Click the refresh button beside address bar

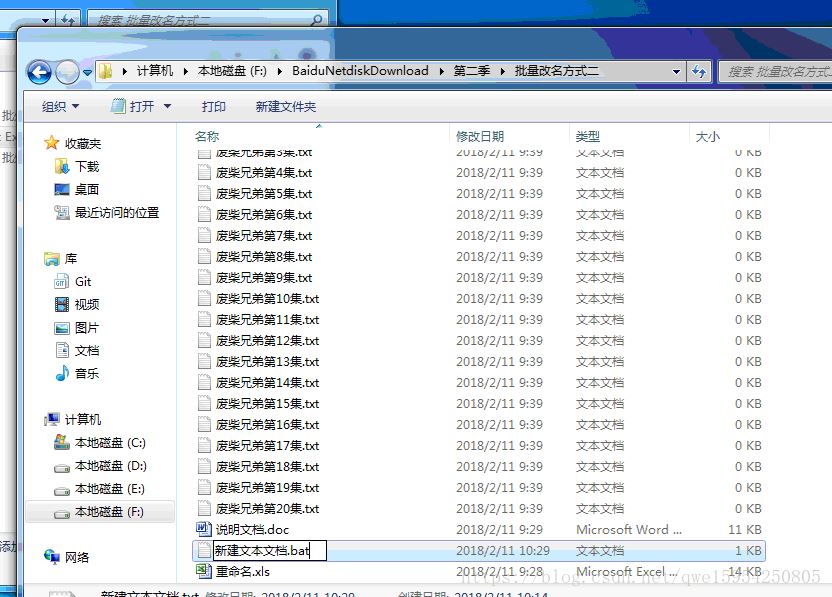[699, 72]
